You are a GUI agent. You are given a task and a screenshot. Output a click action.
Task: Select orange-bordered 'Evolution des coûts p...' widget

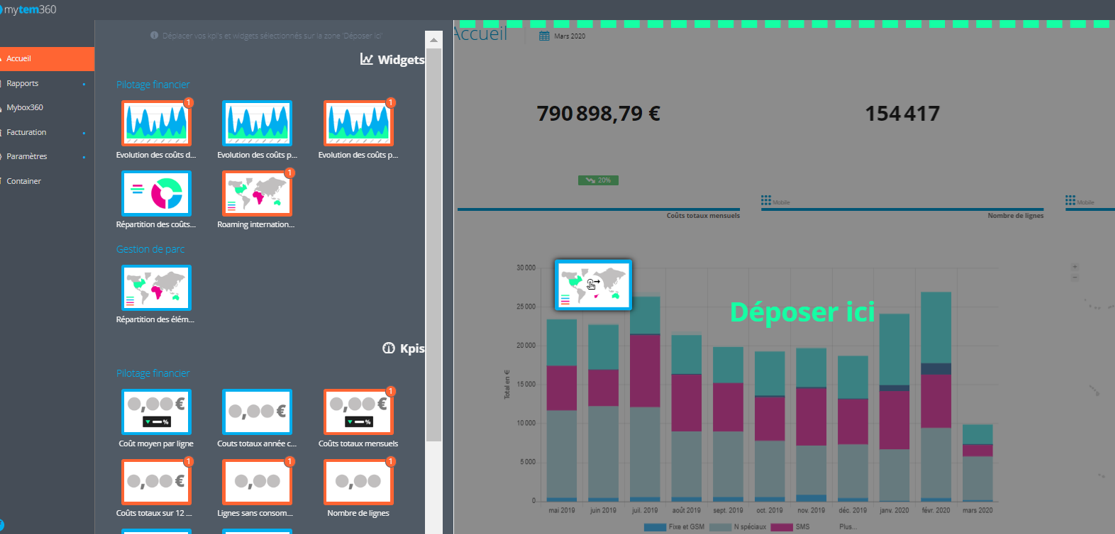coord(358,123)
